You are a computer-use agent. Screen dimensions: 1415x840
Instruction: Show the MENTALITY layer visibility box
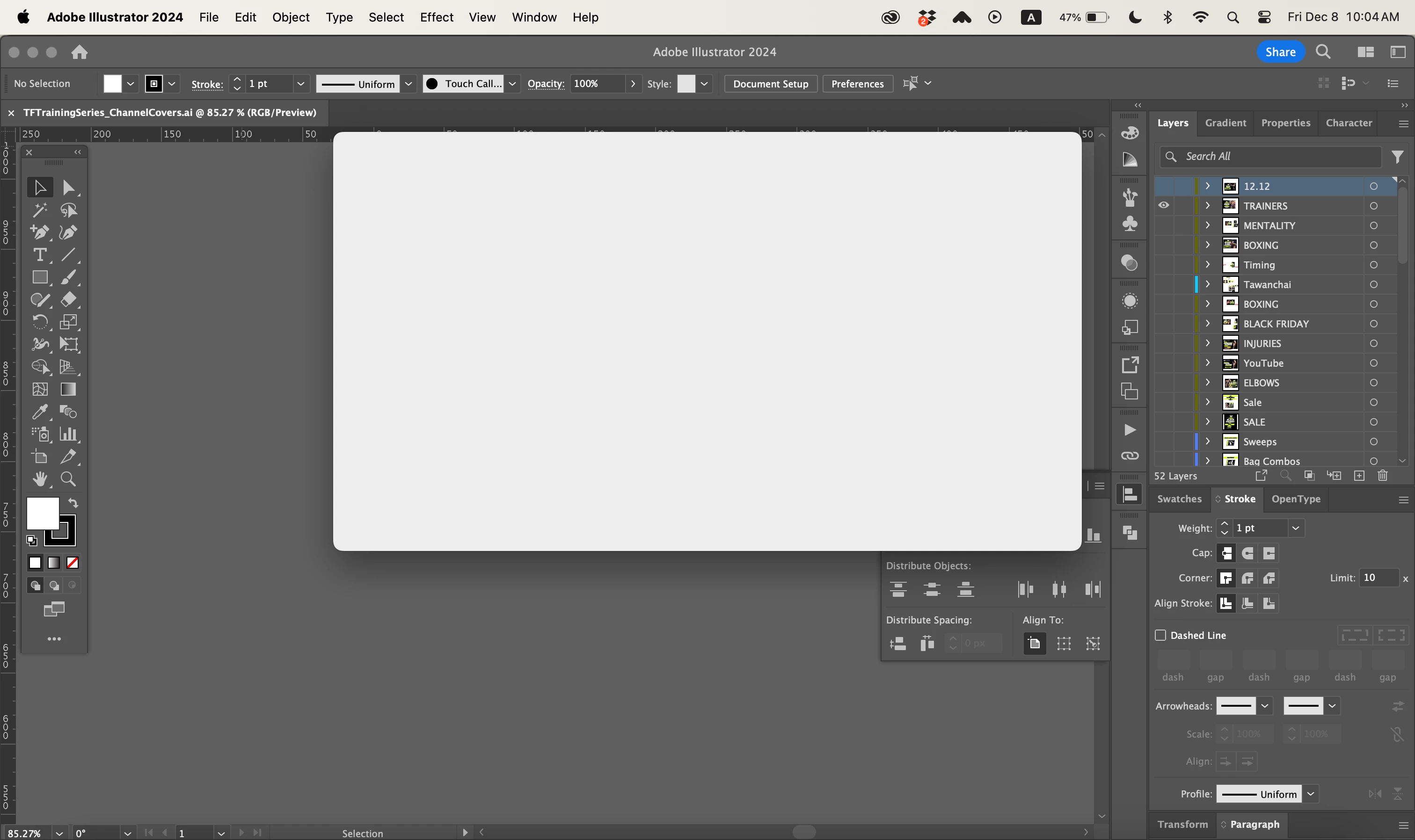coord(1164,225)
